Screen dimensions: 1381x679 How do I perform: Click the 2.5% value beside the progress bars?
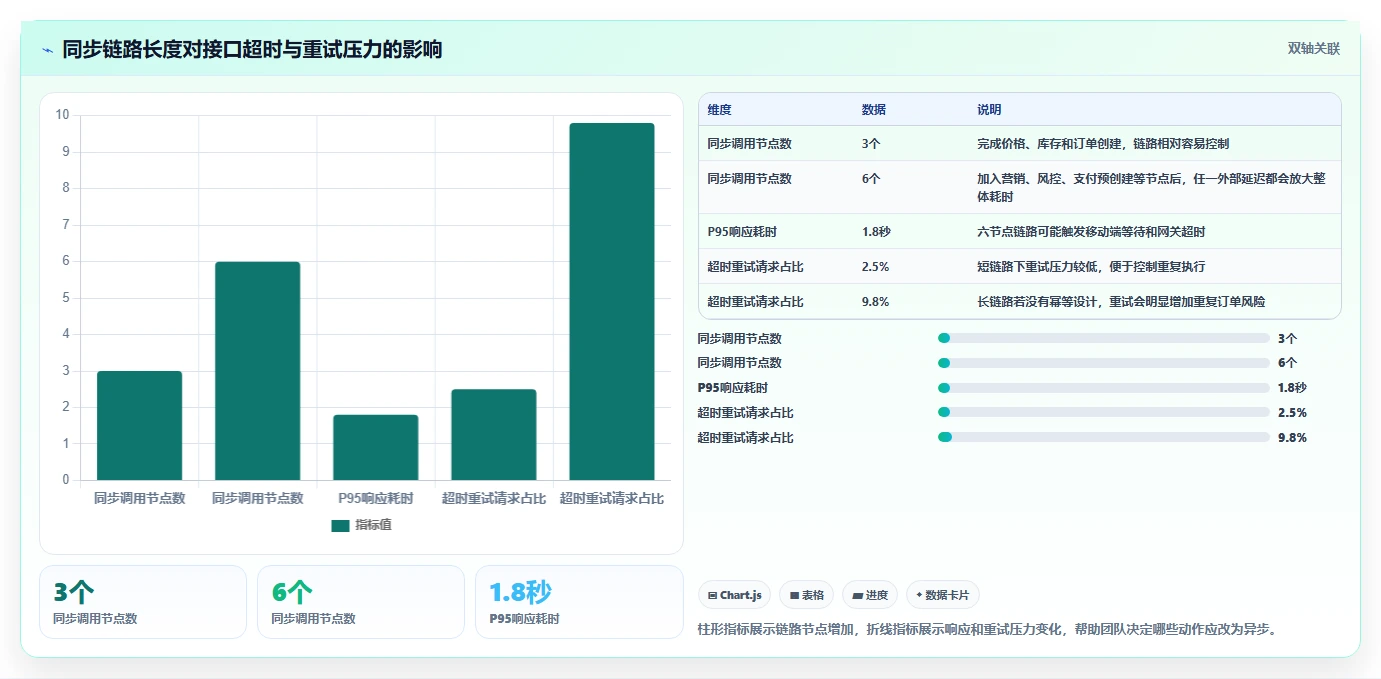(x=1292, y=412)
